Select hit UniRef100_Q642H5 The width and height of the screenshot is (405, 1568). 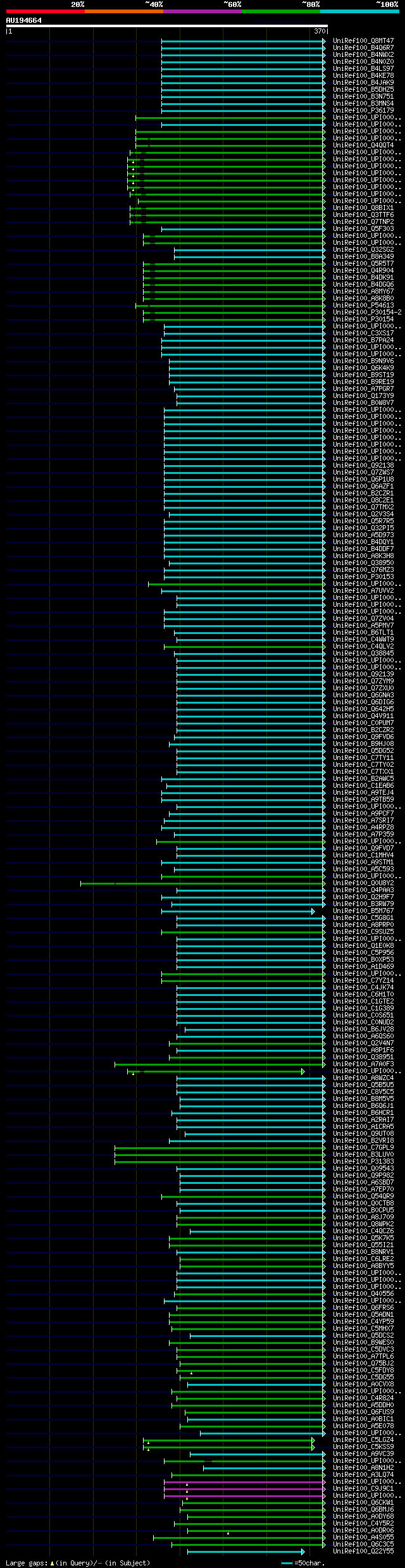[x=363, y=709]
